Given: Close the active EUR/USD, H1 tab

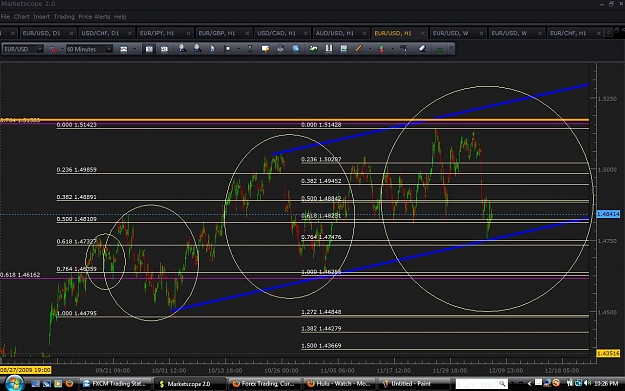Looking at the screenshot, I should pos(423,33).
